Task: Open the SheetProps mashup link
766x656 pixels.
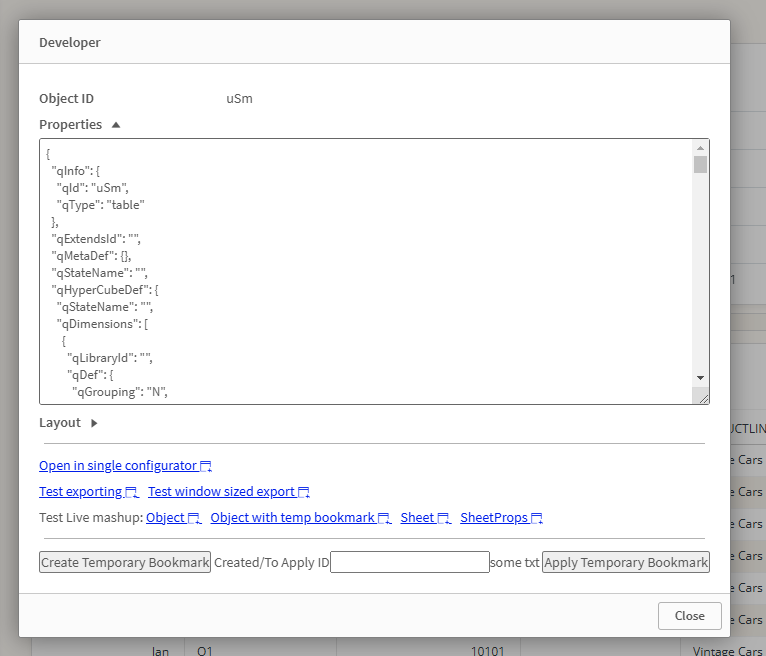Action: [501, 517]
